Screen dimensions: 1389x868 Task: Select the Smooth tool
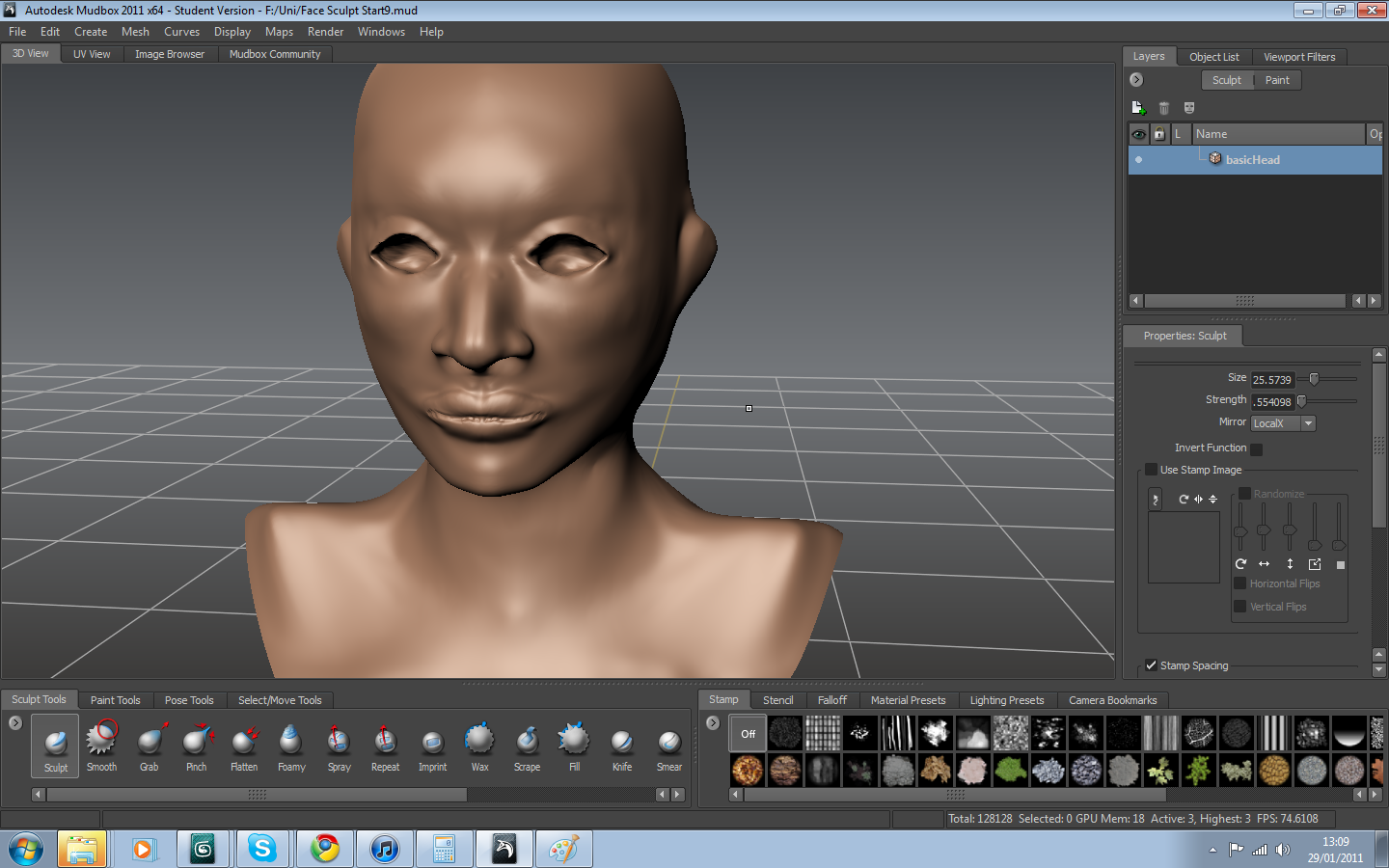point(101,746)
